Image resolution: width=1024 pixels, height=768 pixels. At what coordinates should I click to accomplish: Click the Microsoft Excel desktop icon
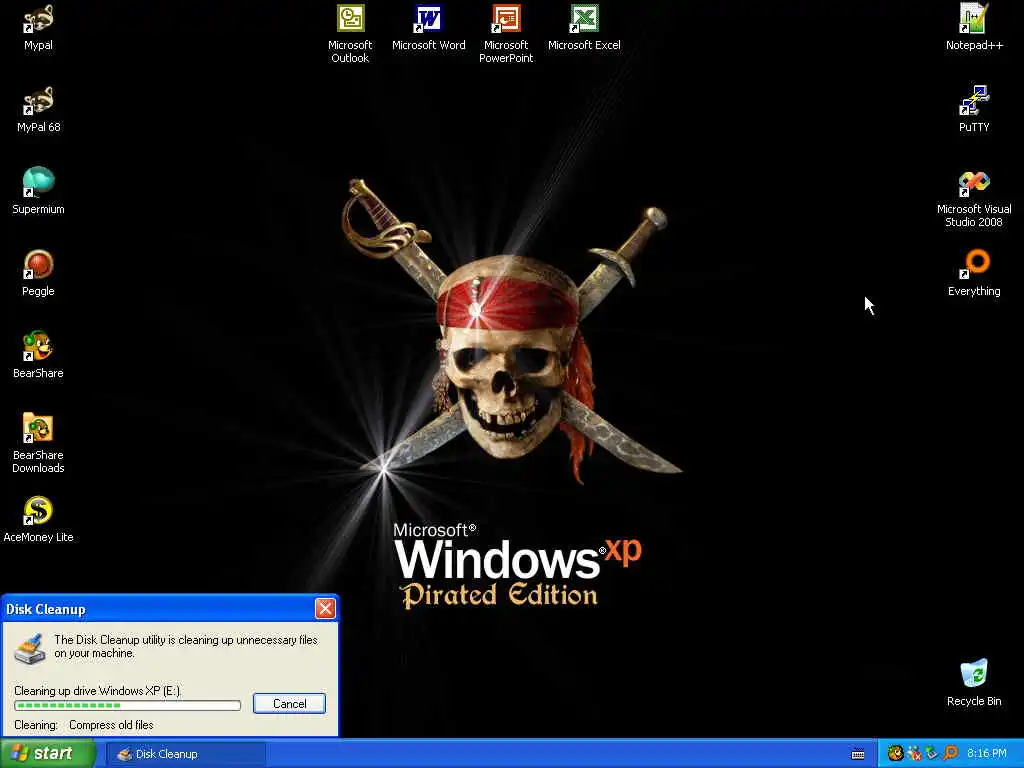tap(584, 27)
